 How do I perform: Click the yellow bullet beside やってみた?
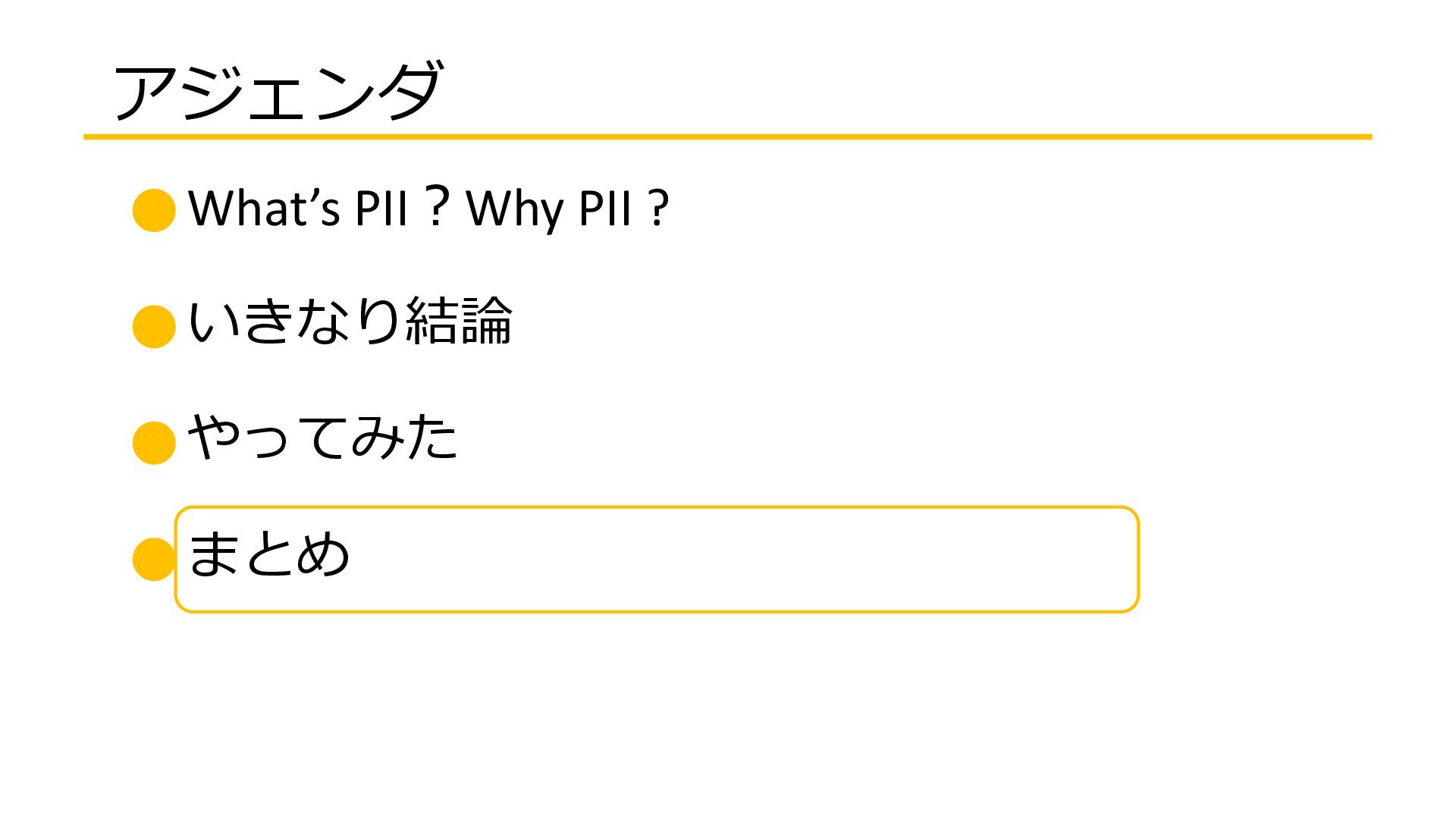154,443
